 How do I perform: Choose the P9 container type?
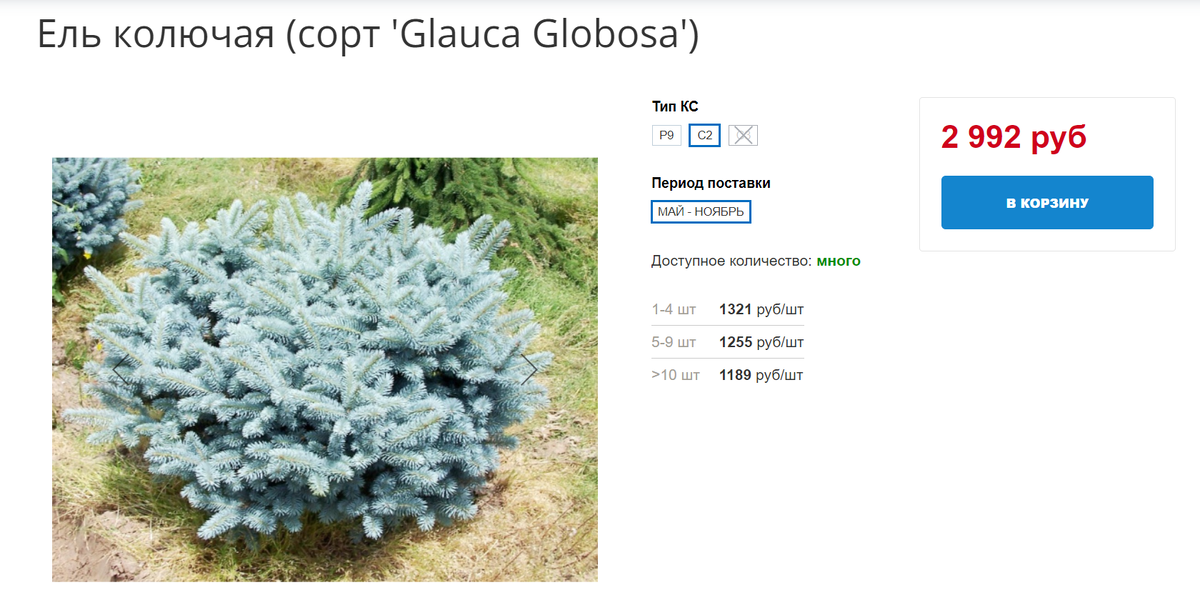[x=667, y=135]
